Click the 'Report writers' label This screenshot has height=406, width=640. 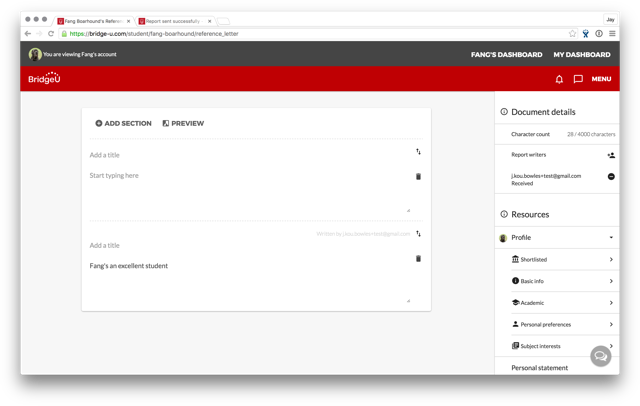pos(529,155)
